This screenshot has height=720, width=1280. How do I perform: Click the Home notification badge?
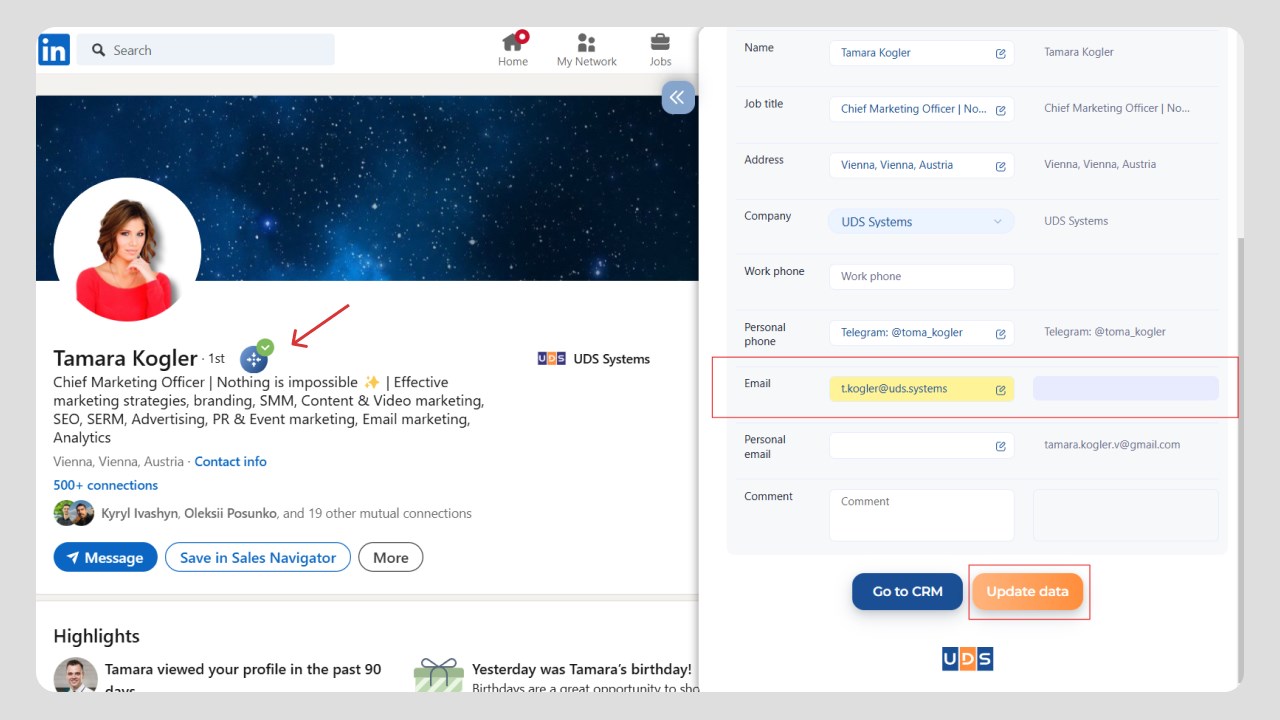point(522,37)
